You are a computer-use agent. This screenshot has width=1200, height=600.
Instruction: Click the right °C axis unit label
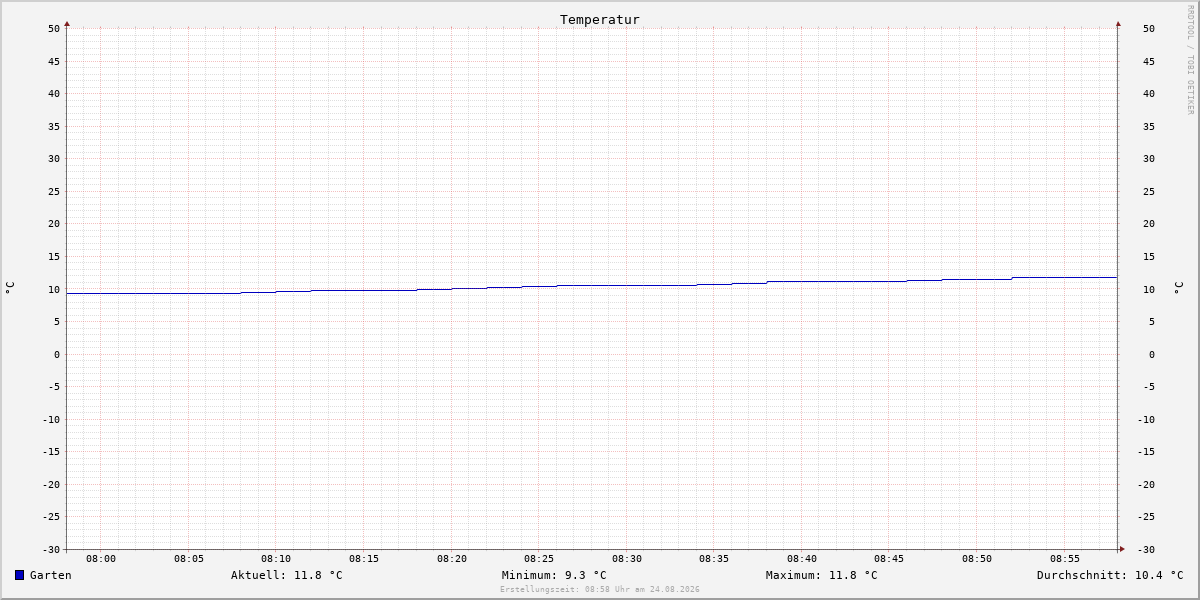[1178, 288]
